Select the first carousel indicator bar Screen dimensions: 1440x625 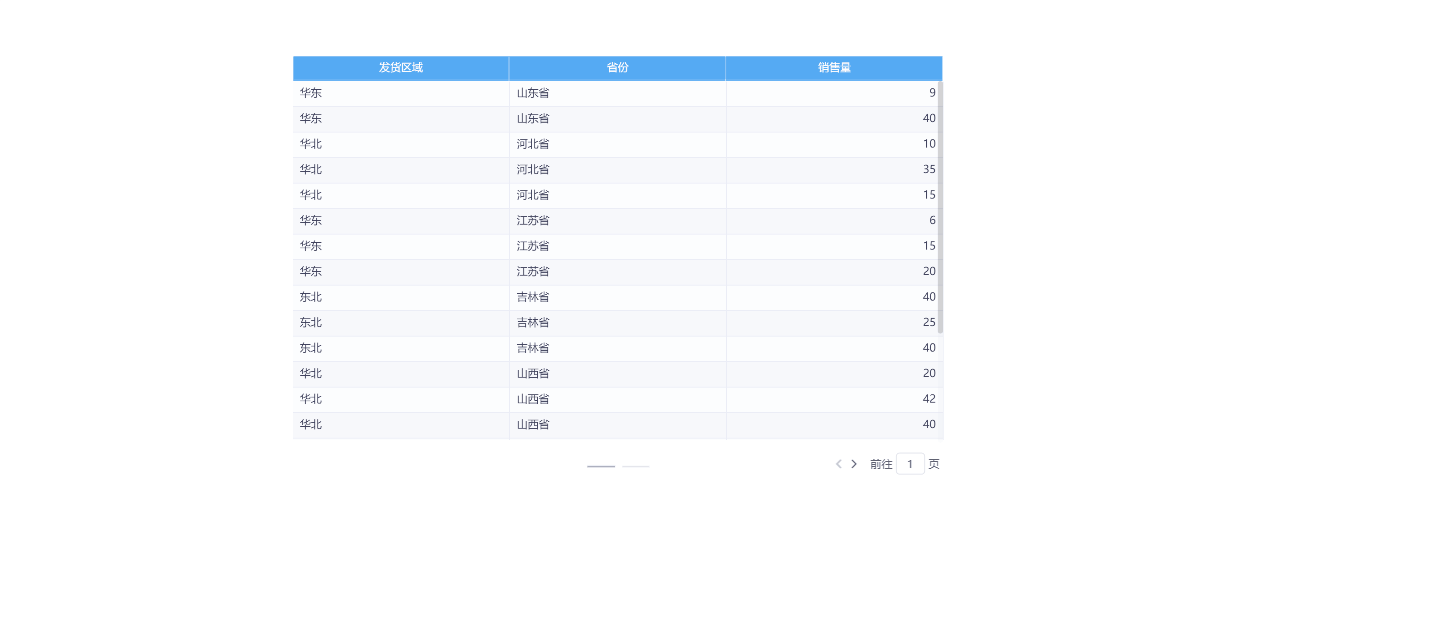coord(601,466)
